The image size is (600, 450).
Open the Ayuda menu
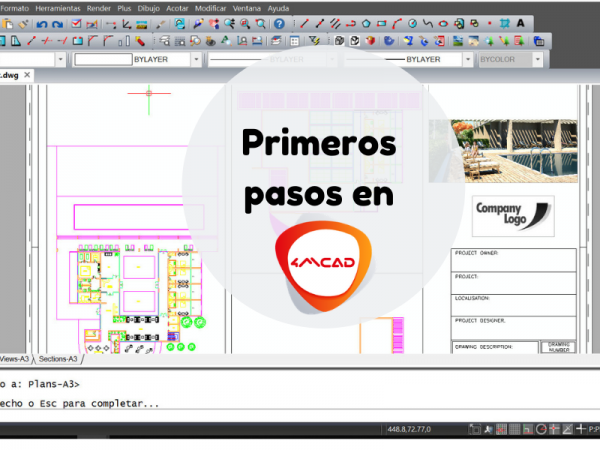[x=278, y=8]
